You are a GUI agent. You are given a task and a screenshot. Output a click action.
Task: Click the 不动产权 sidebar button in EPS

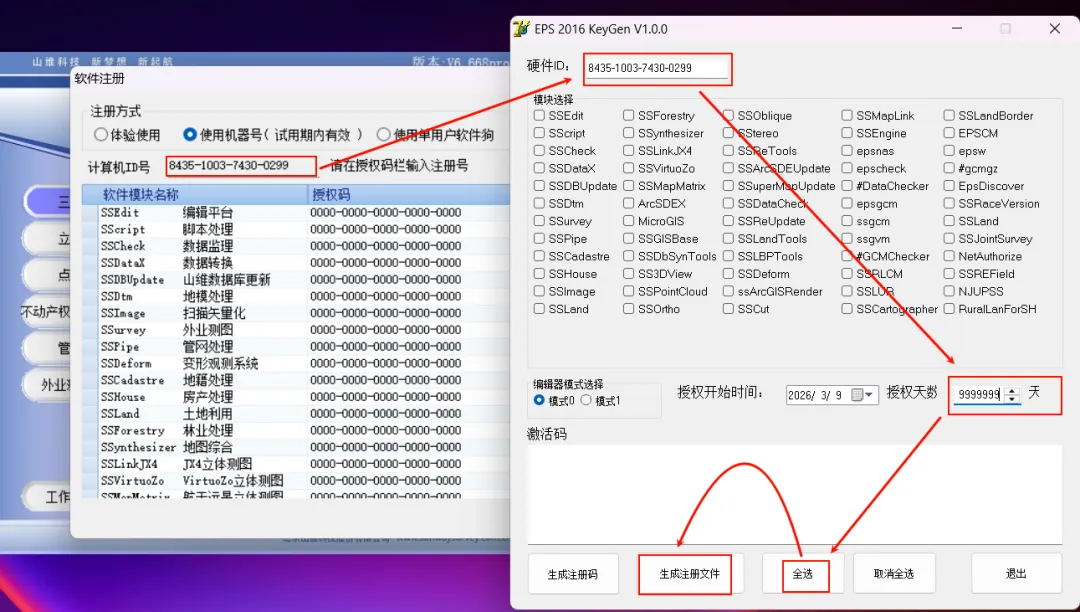click(x=45, y=312)
